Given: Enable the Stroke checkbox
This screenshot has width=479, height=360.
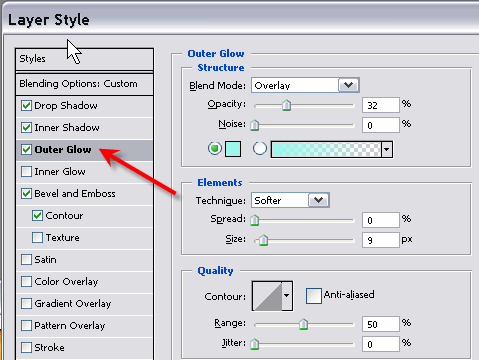Looking at the screenshot, I should tap(26, 348).
